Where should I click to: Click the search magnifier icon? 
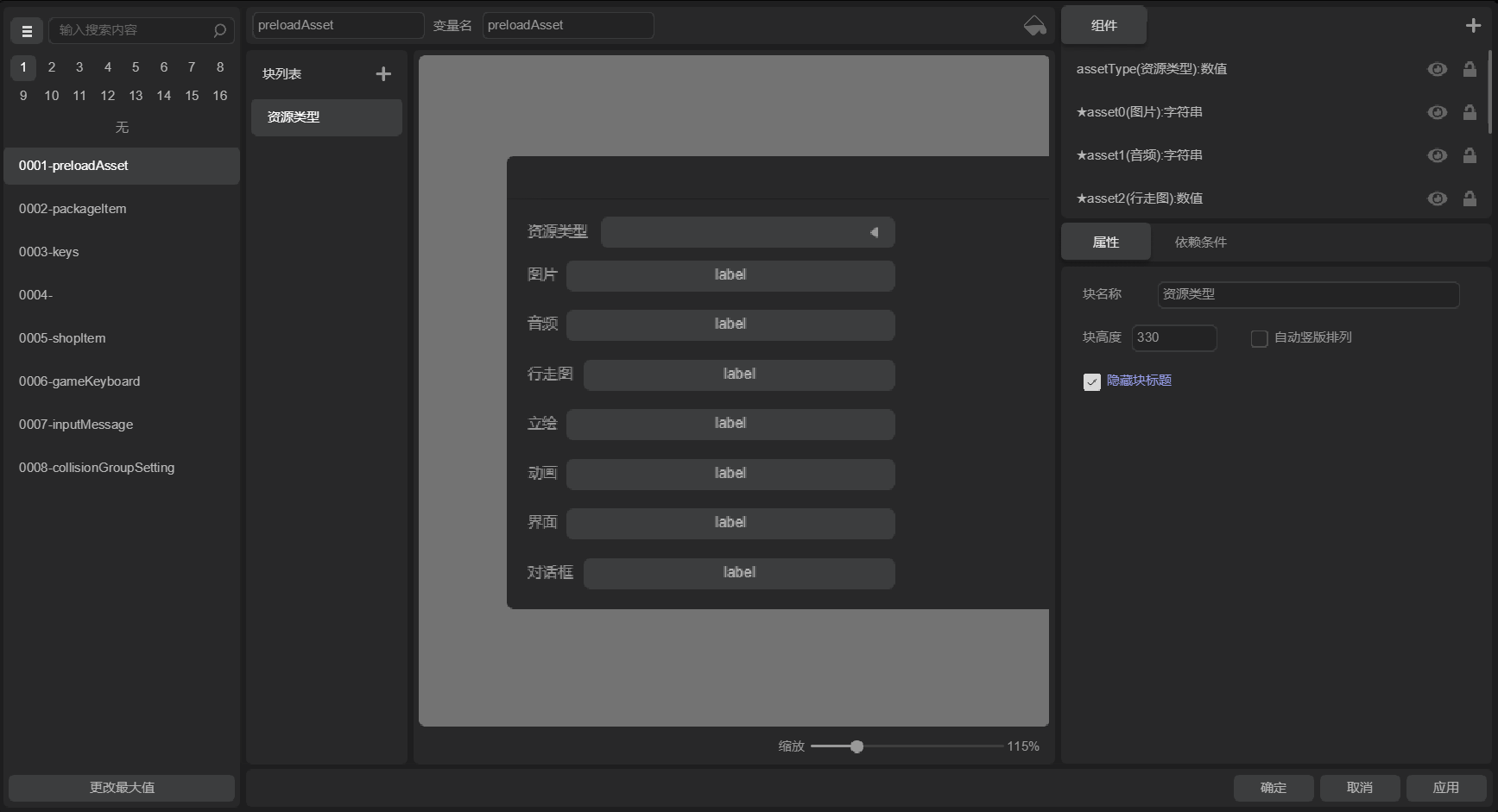click(x=219, y=30)
